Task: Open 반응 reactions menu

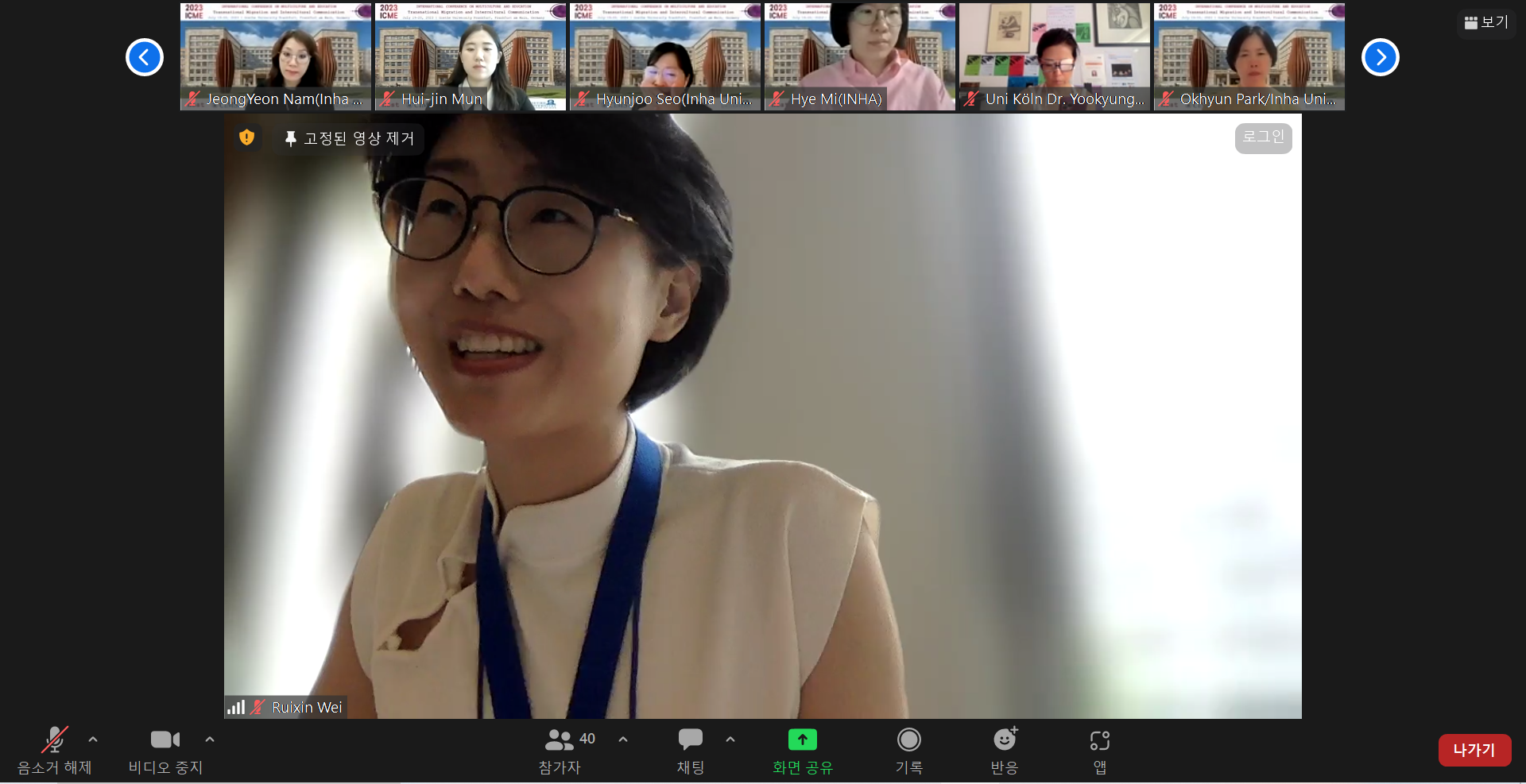Action: pos(1005,751)
